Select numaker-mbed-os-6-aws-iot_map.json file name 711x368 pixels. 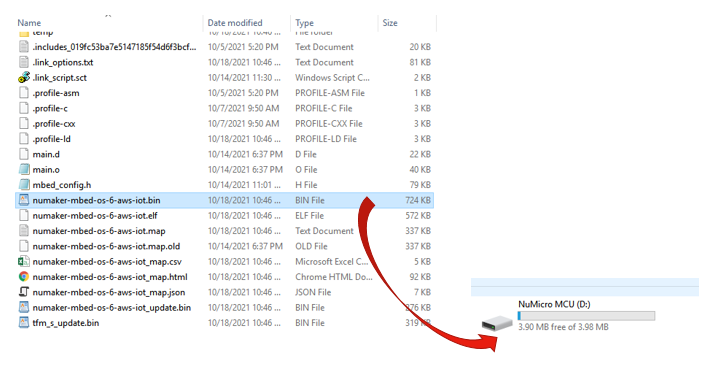click(x=109, y=292)
